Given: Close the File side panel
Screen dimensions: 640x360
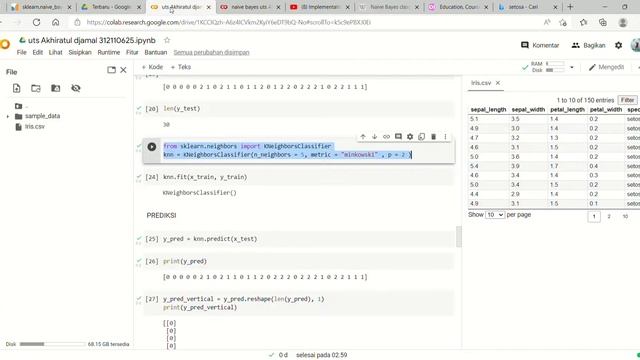Looking at the screenshot, I should [x=123, y=70].
